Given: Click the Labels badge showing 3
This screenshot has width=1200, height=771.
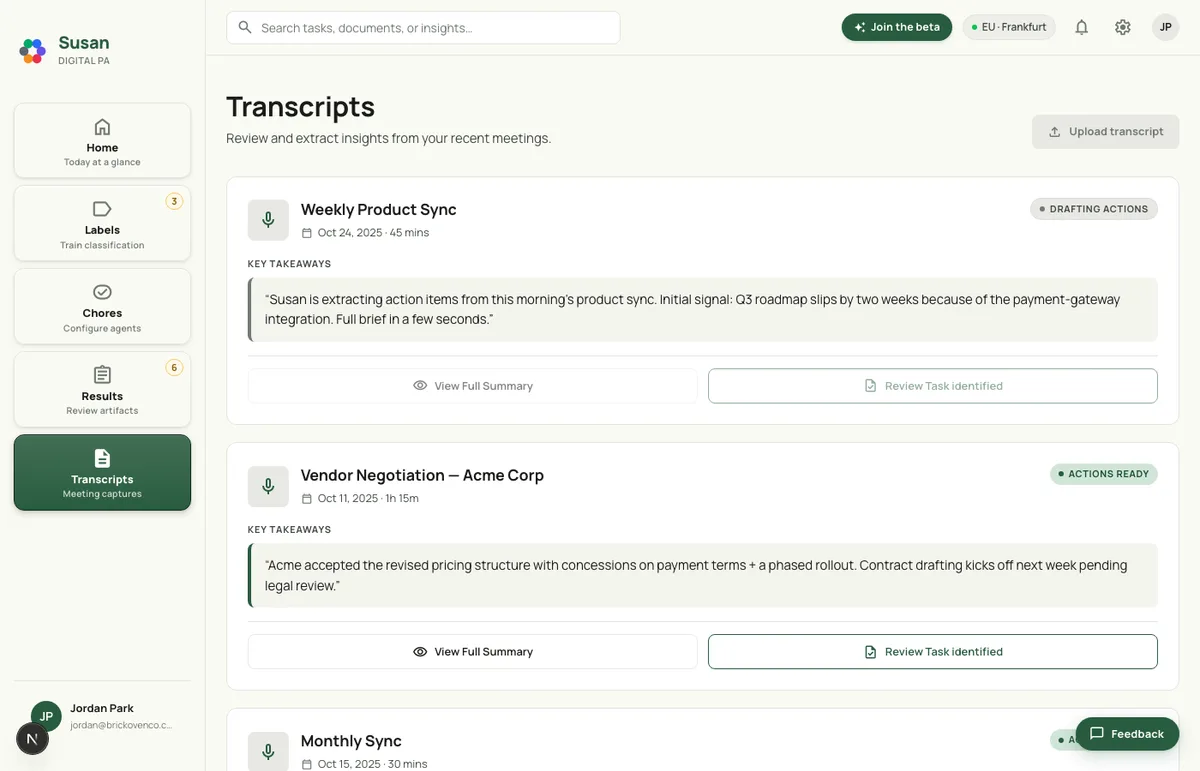Looking at the screenshot, I should coord(174,201).
